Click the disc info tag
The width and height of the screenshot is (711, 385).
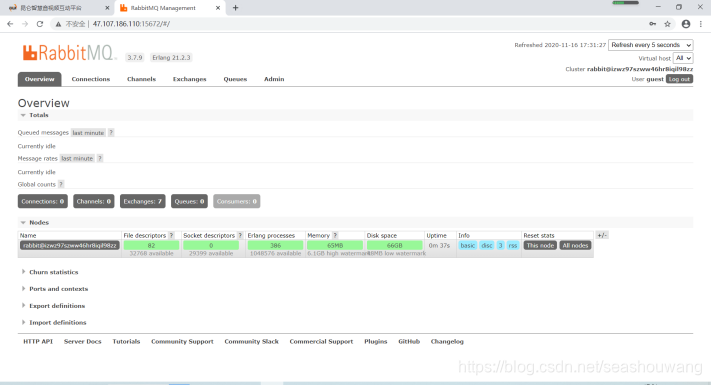[x=487, y=245]
